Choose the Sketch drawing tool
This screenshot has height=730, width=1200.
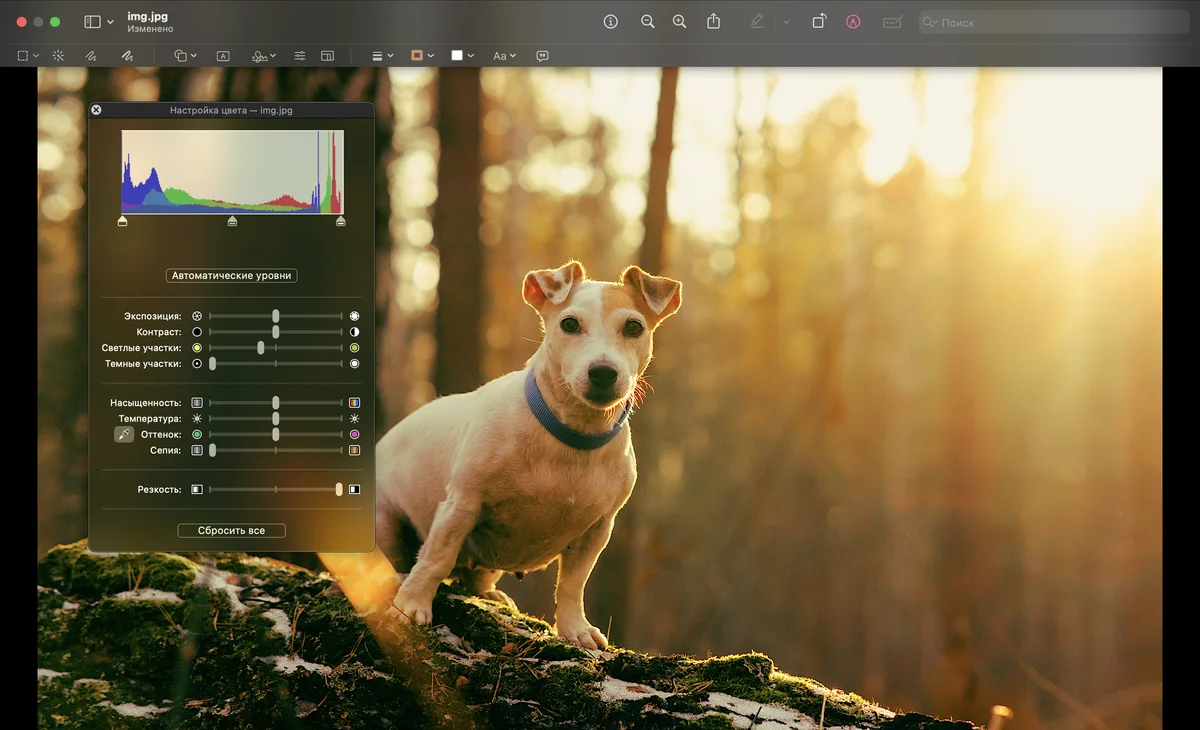[x=91, y=56]
